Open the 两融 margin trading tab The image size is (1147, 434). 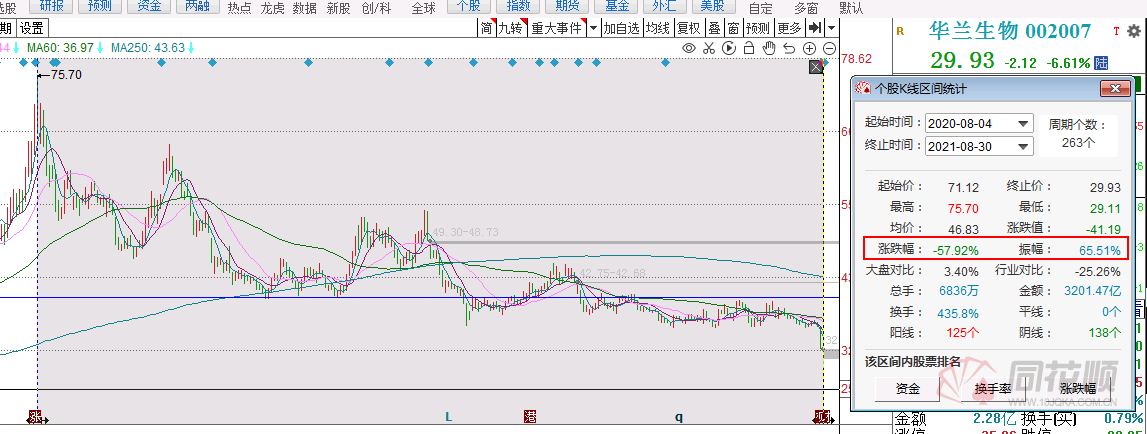196,7
